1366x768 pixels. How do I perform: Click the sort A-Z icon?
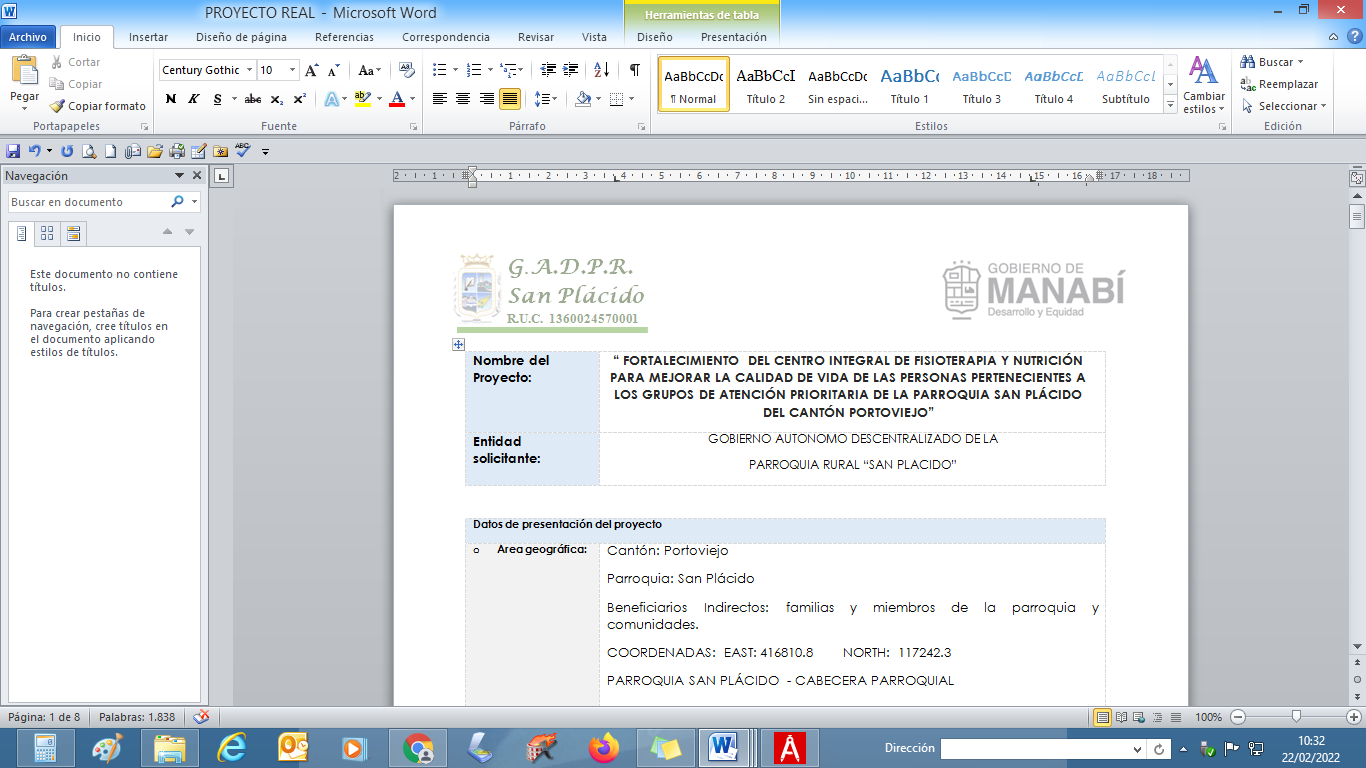tap(601, 70)
